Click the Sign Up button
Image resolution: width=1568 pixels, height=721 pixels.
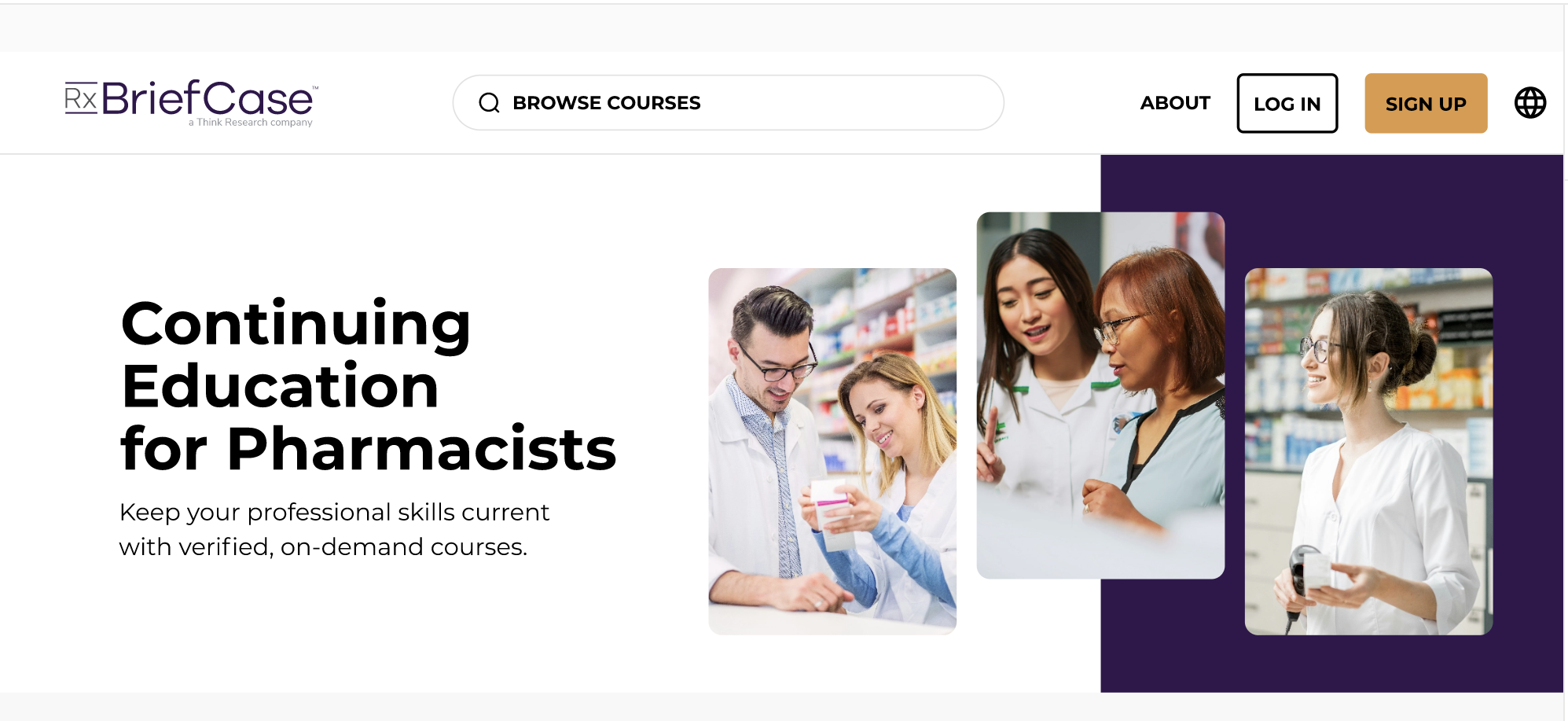1426,103
